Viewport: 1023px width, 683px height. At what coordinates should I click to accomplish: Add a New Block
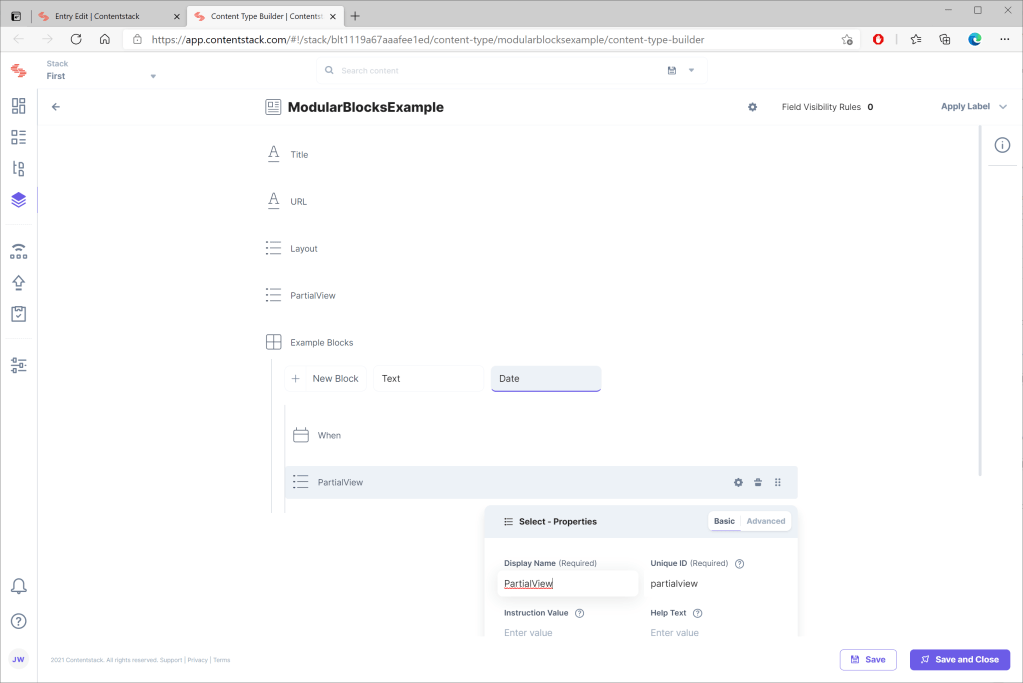pyautogui.click(x=326, y=379)
